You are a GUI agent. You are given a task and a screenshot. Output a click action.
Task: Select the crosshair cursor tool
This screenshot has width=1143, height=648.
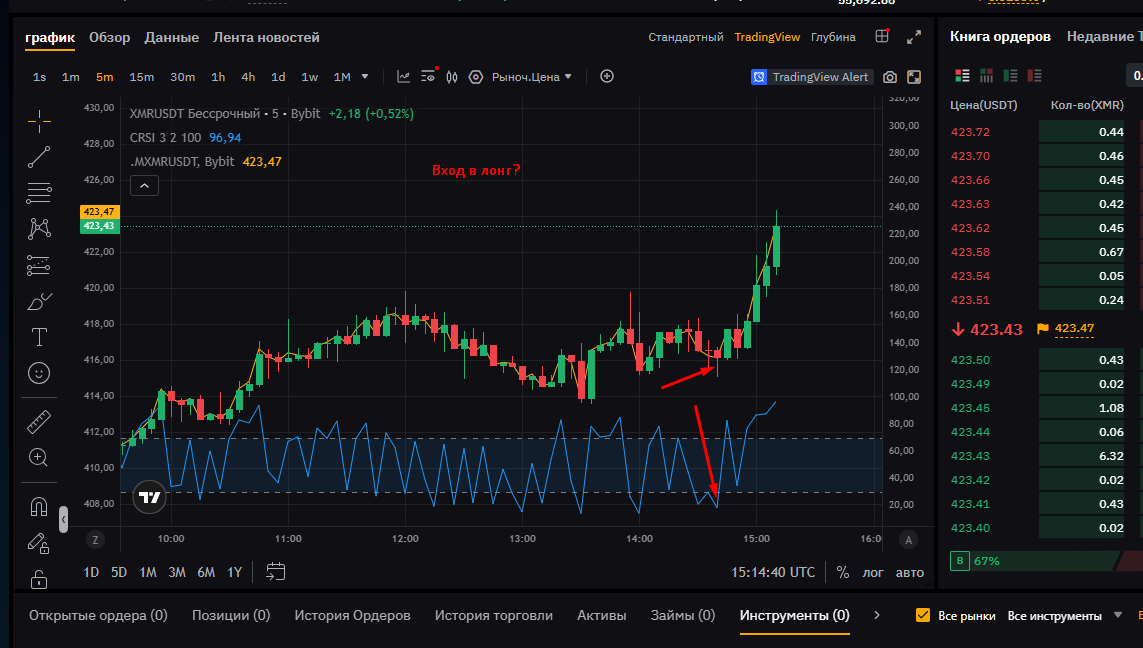click(x=39, y=121)
